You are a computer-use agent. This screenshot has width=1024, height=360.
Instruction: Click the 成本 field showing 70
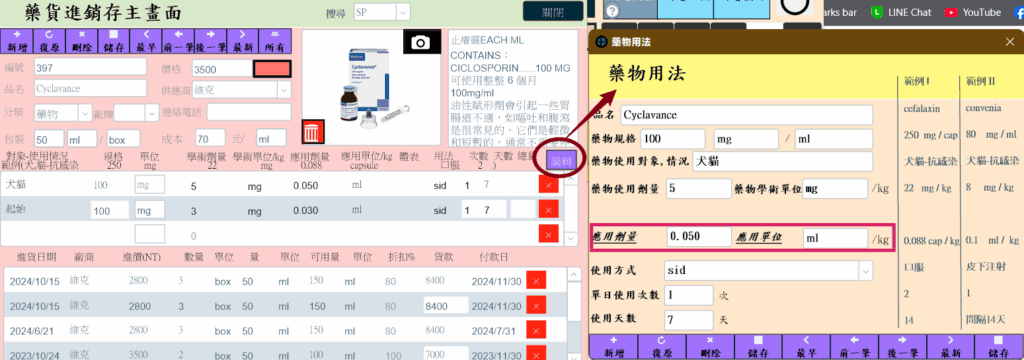click(x=210, y=138)
